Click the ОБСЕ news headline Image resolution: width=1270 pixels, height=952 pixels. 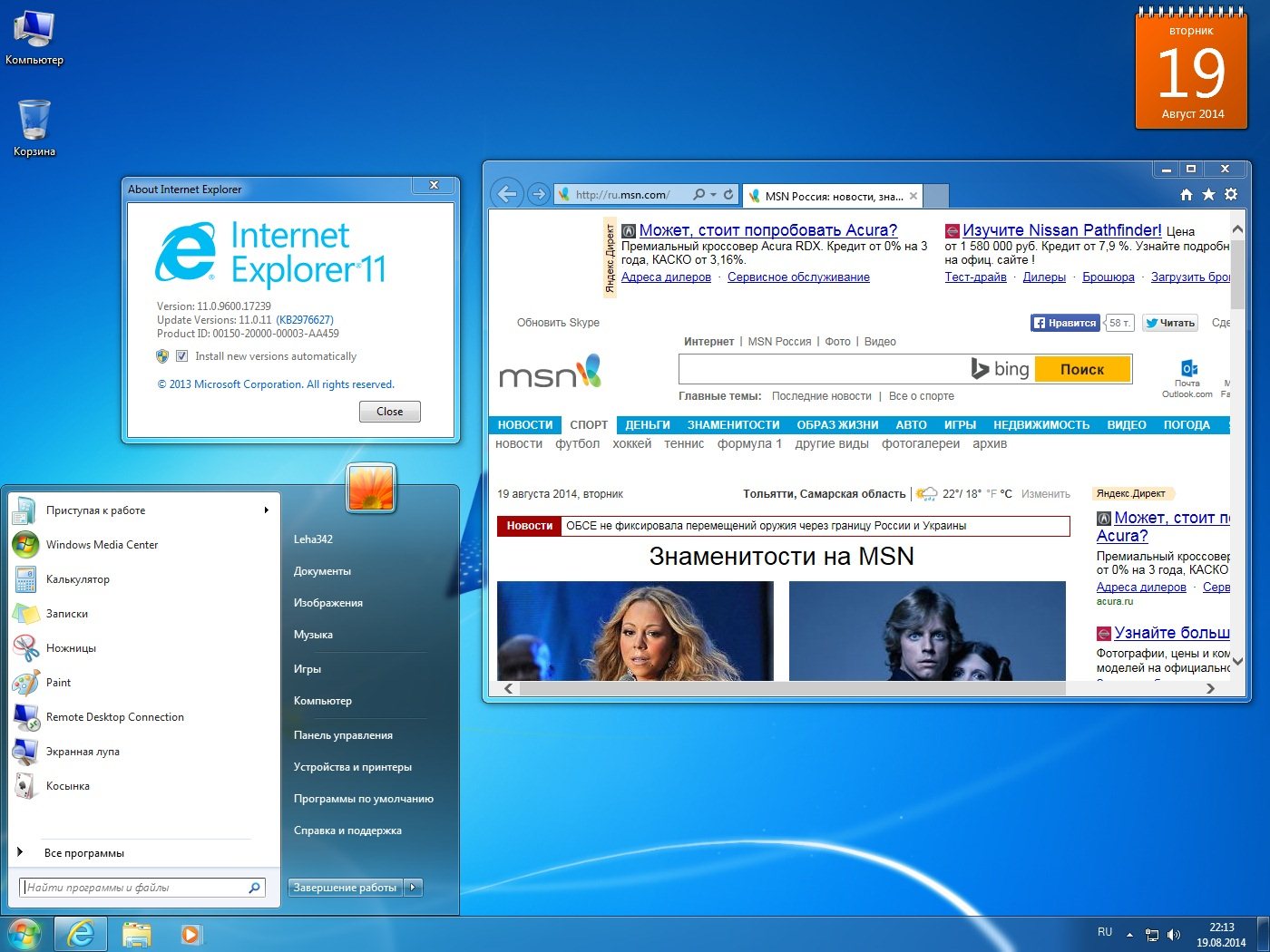click(x=767, y=526)
